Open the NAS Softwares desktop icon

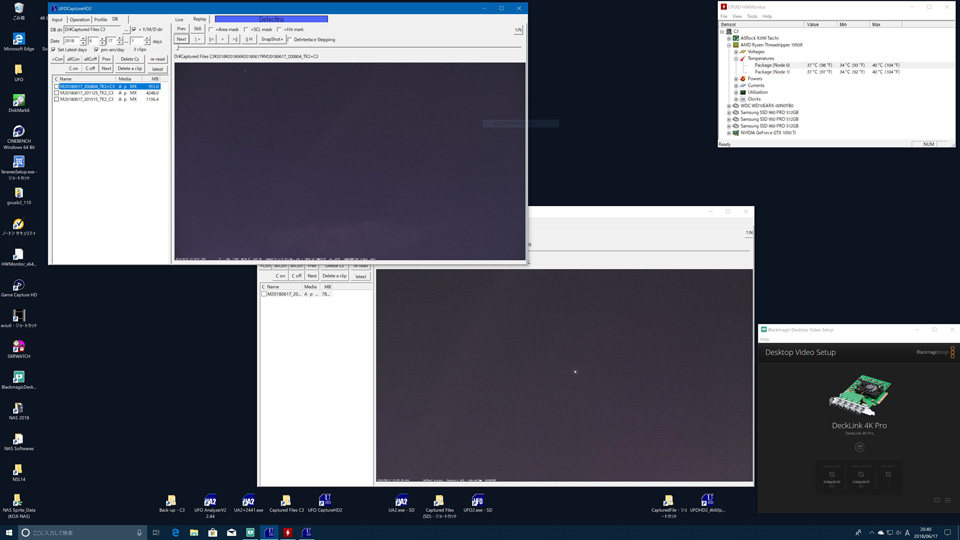tap(19, 441)
